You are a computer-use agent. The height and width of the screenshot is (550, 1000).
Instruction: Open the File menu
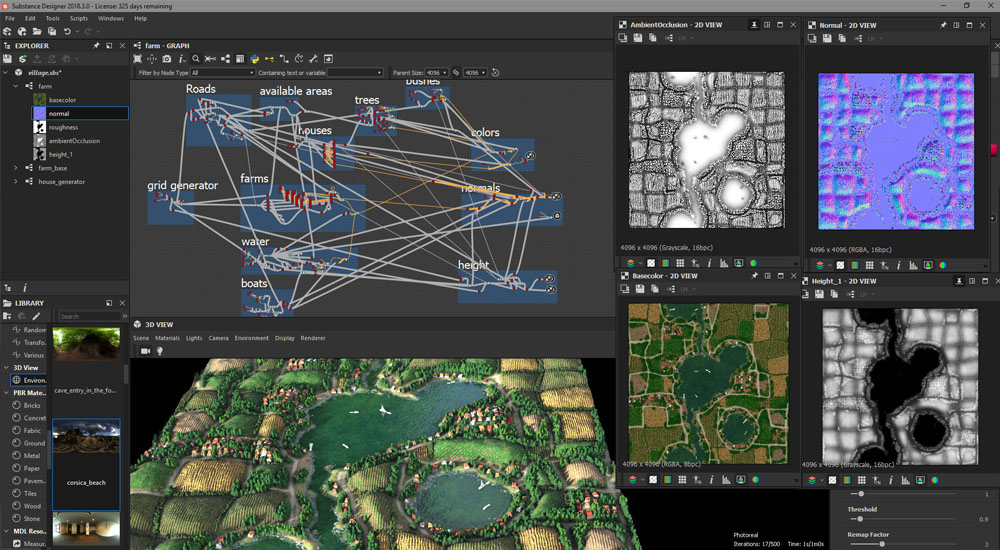tap(10, 19)
